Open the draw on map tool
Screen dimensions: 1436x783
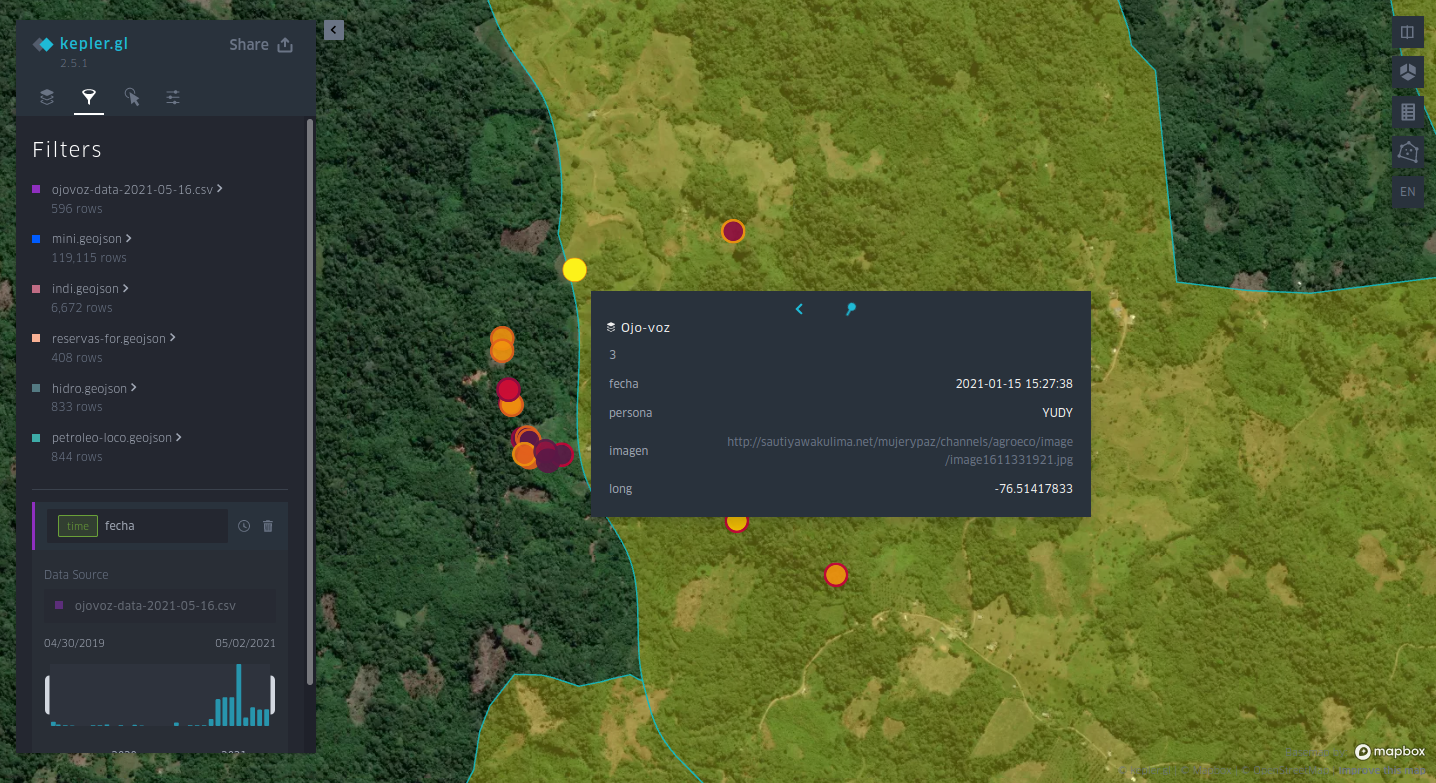tap(1408, 152)
